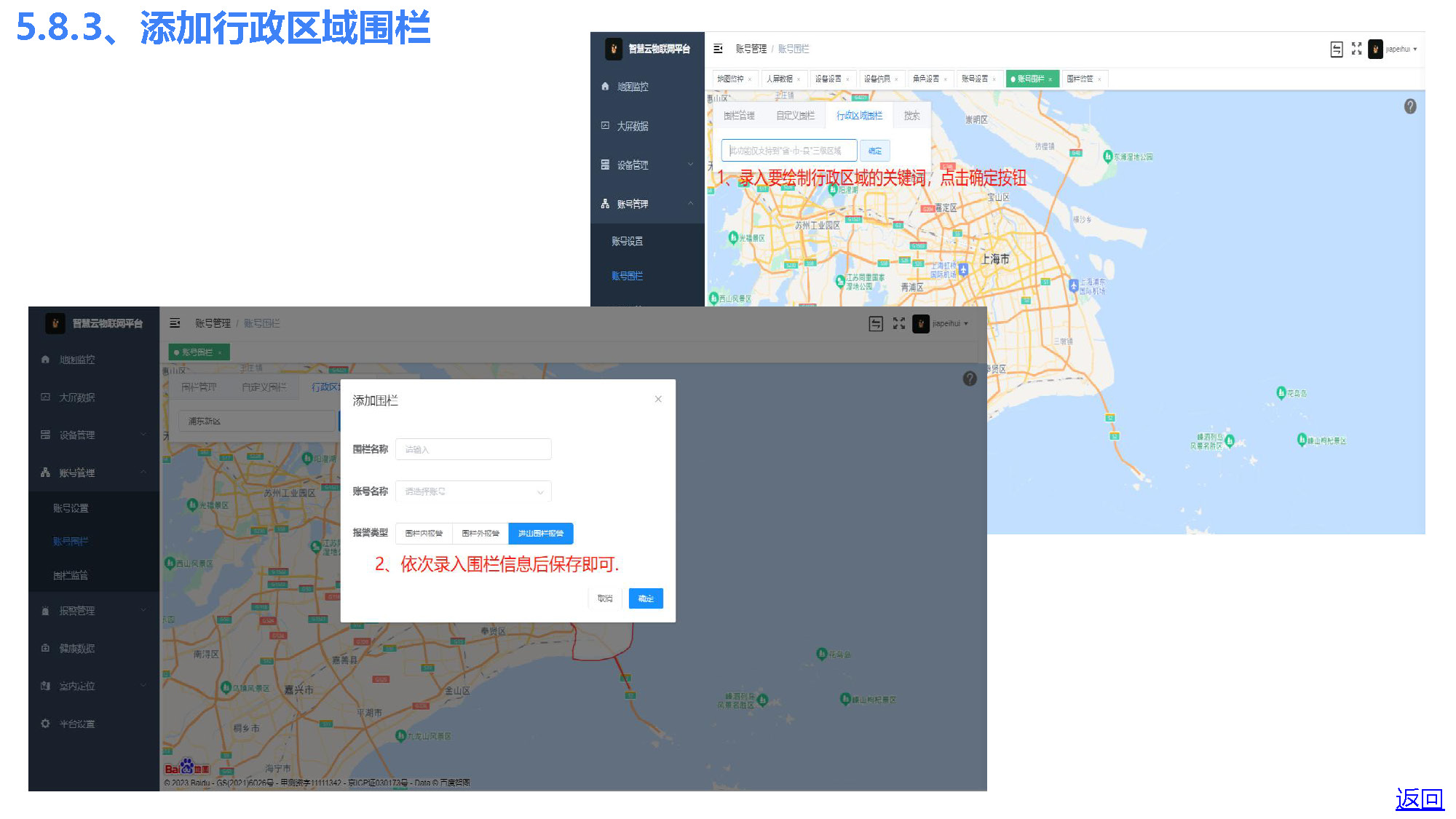Viewport: 1456px width, 819px height.
Task: Click the 返回 link at bottom right
Action: [1420, 799]
